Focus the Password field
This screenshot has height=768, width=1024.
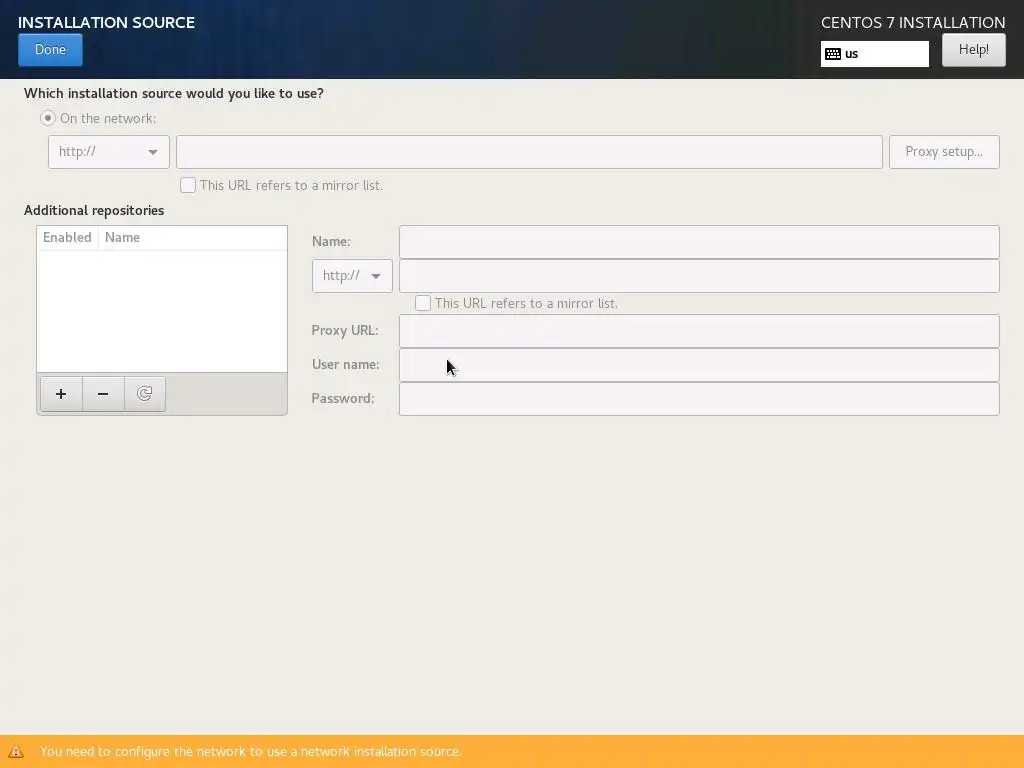pyautogui.click(x=699, y=398)
